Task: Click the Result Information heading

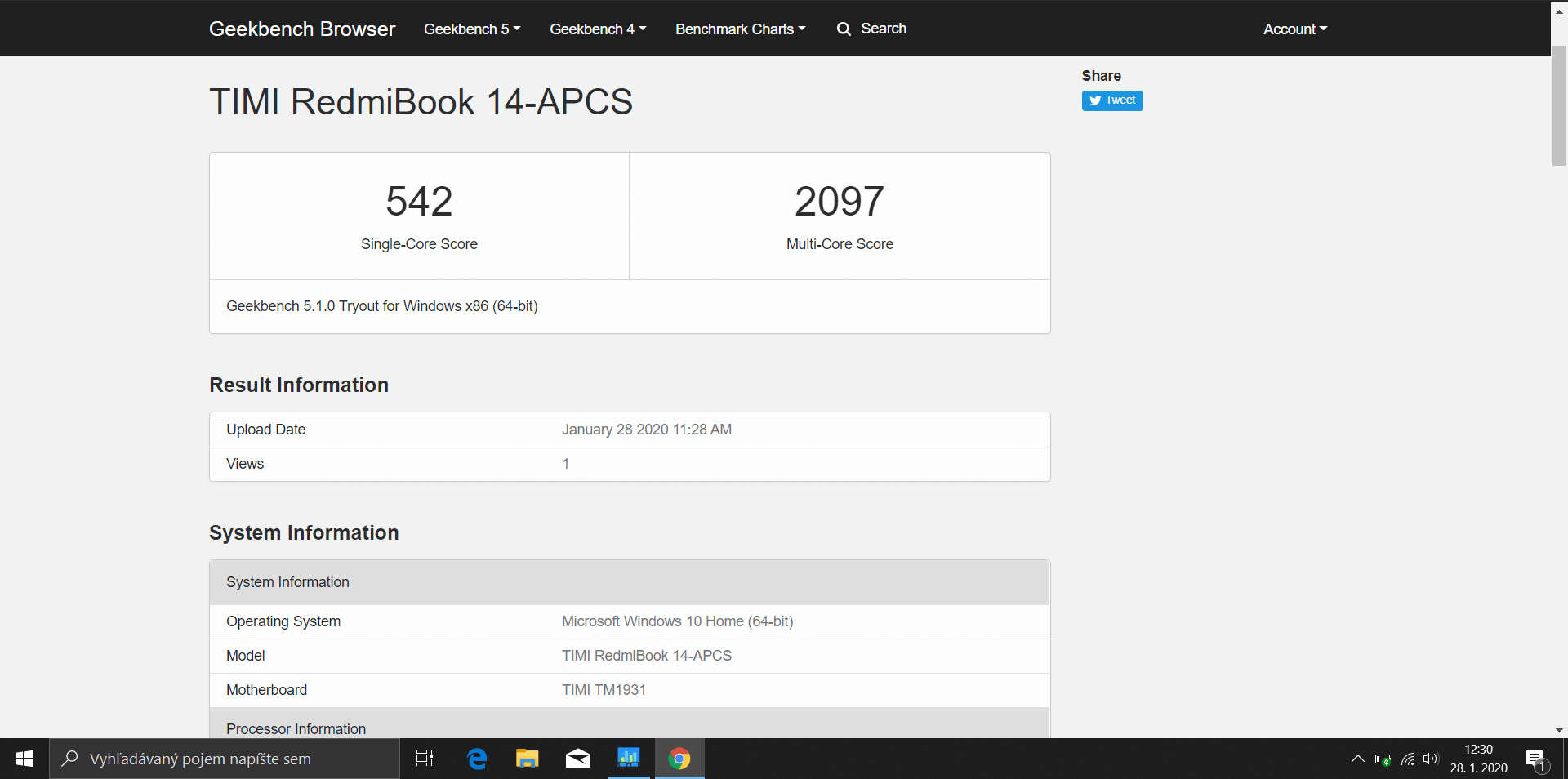Action: tap(299, 385)
